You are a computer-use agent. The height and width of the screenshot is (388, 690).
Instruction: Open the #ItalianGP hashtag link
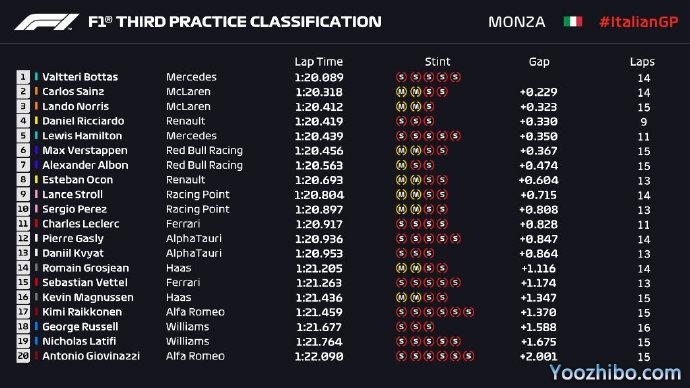tap(639, 22)
